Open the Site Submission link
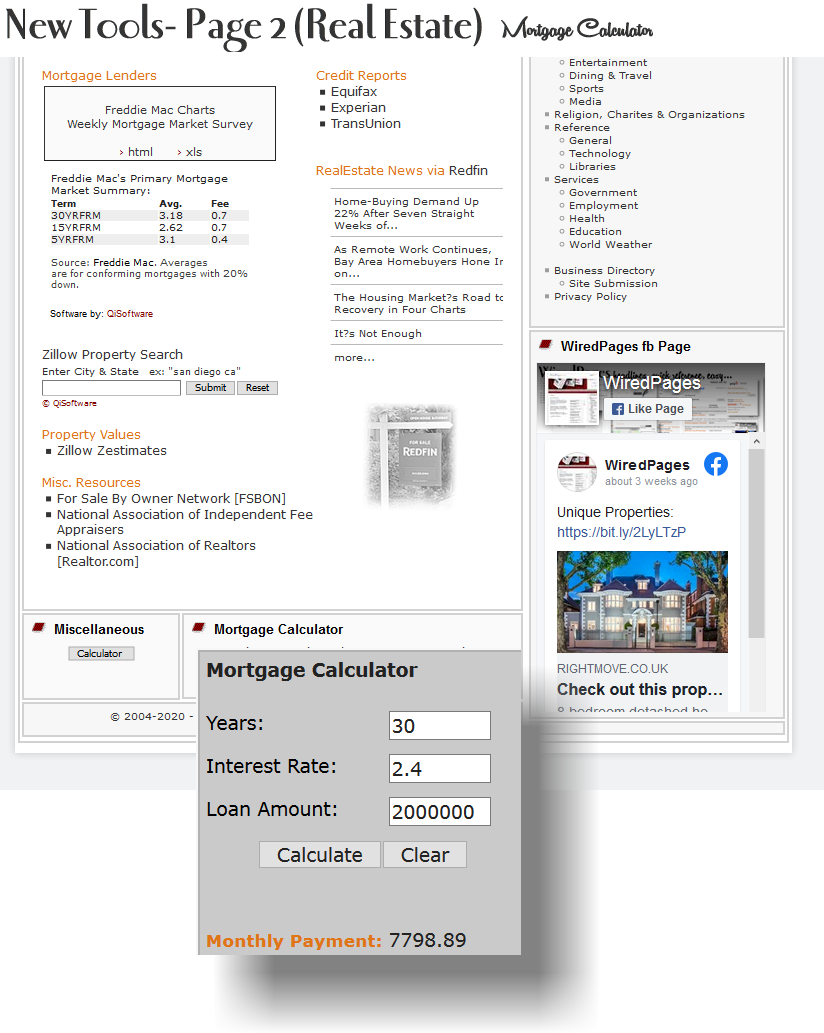 613,283
